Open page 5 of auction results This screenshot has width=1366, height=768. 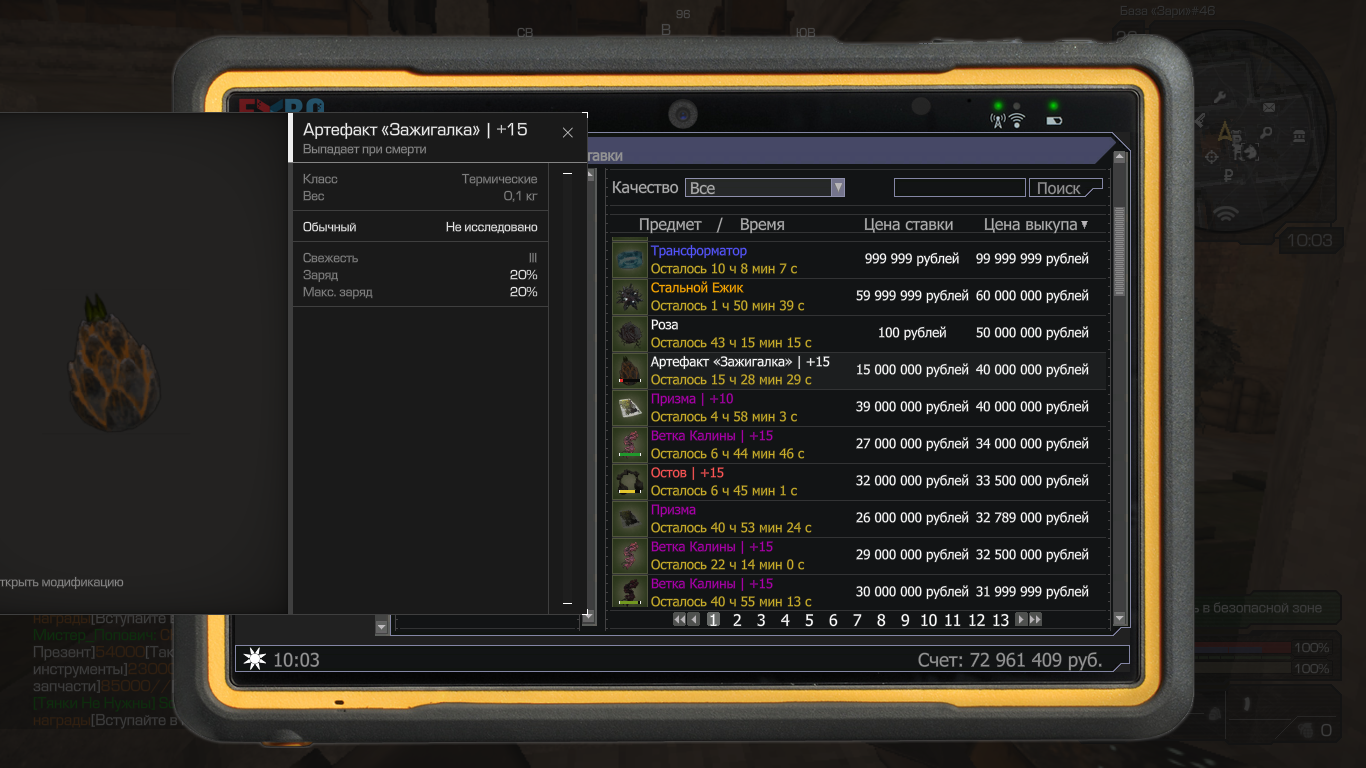809,620
